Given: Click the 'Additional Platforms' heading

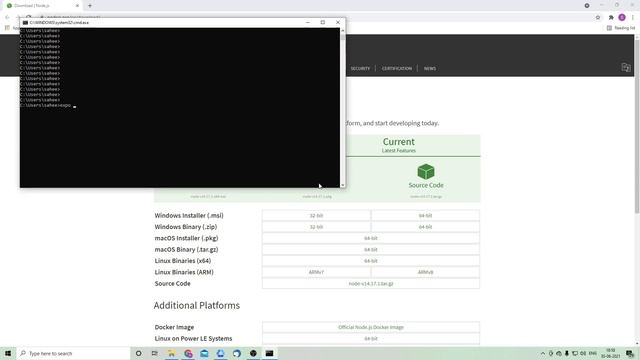Looking at the screenshot, I should click(197, 305).
